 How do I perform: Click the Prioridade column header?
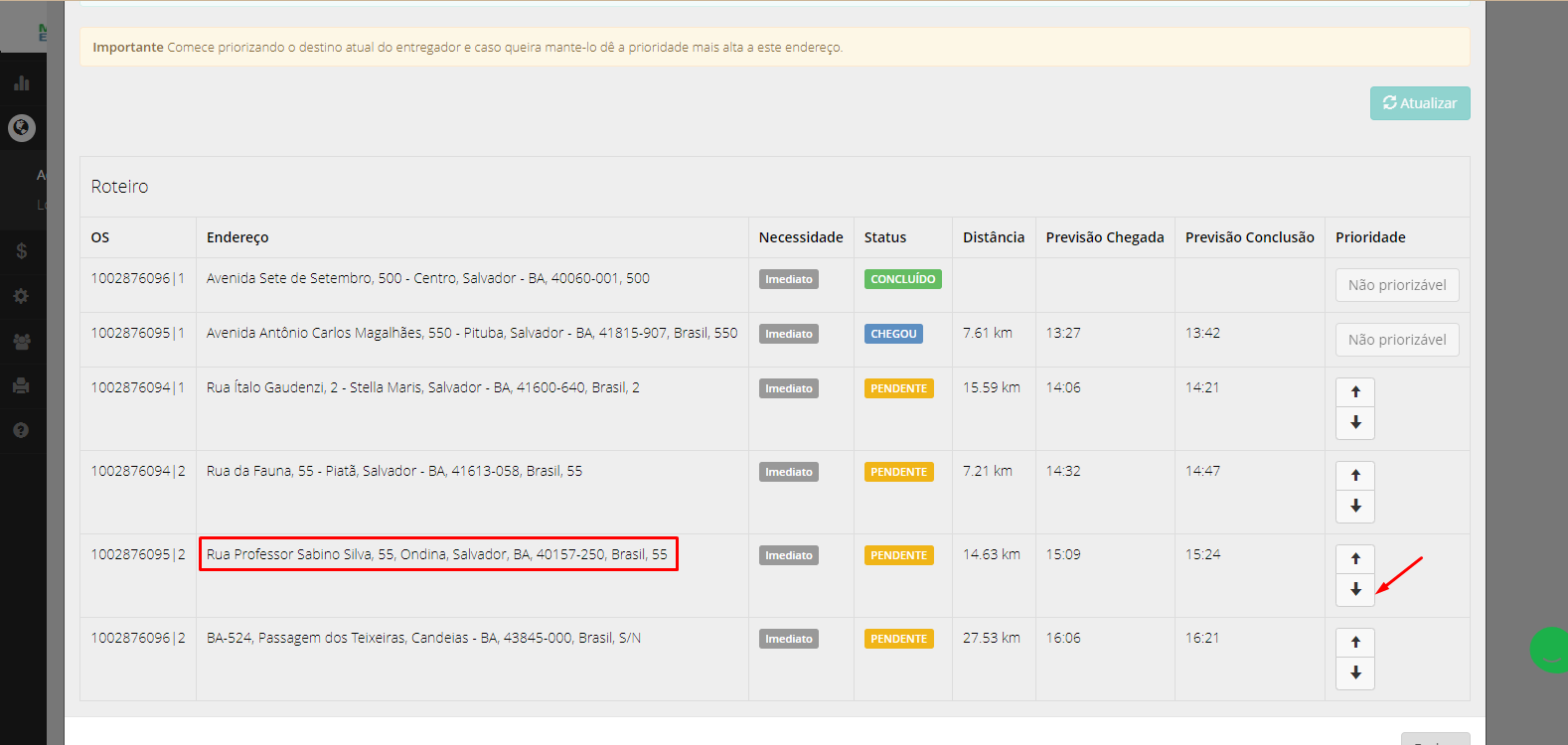[x=1370, y=237]
